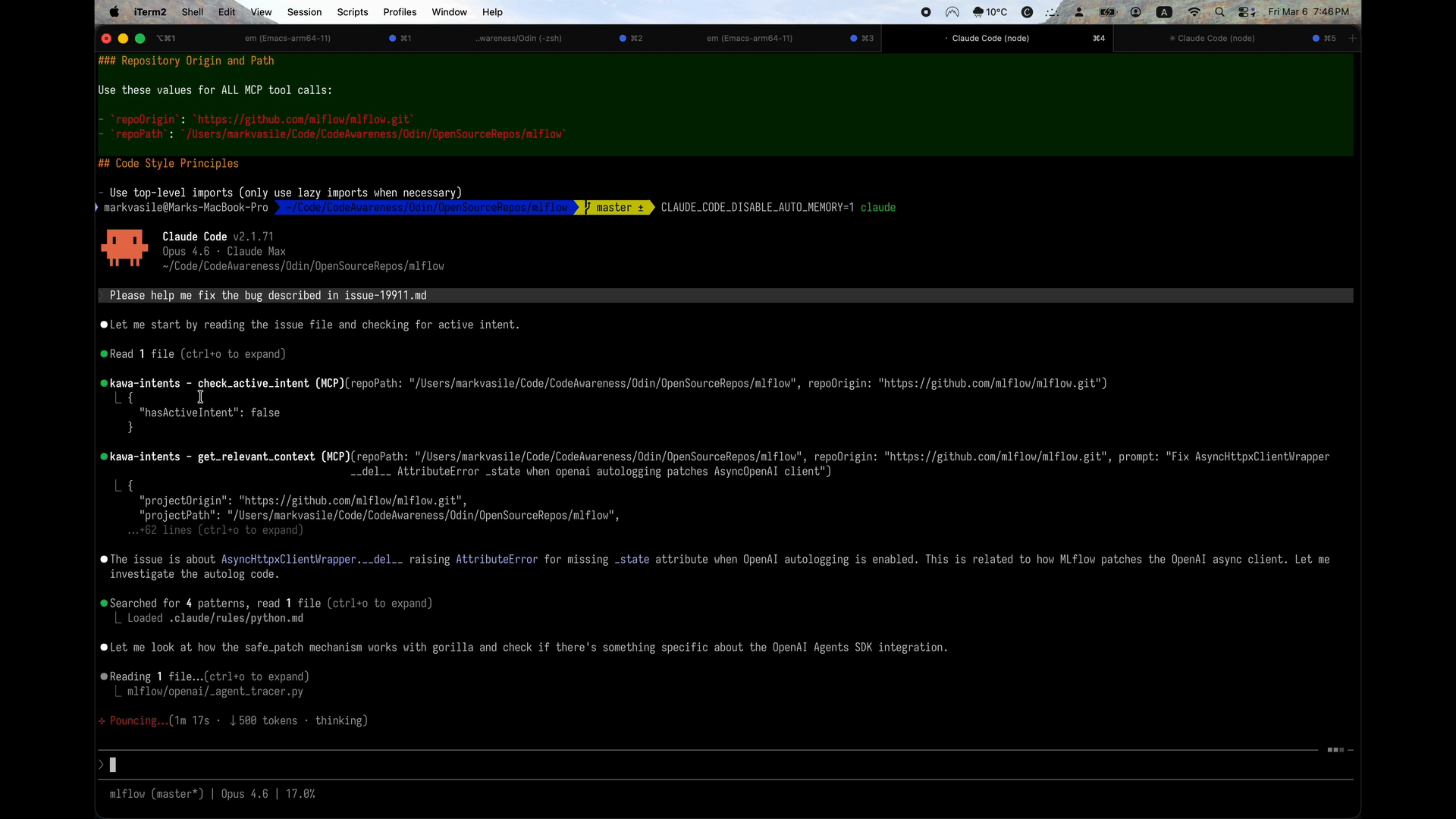The image size is (1456, 819).
Task: Click the Claude Code pixel mascot logo
Action: (124, 249)
